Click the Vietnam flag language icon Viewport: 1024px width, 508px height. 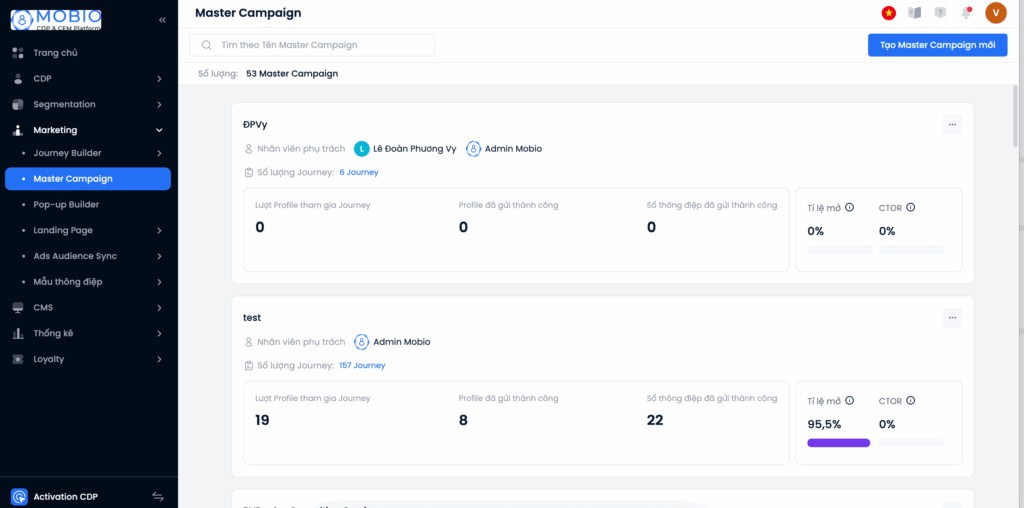(x=888, y=13)
